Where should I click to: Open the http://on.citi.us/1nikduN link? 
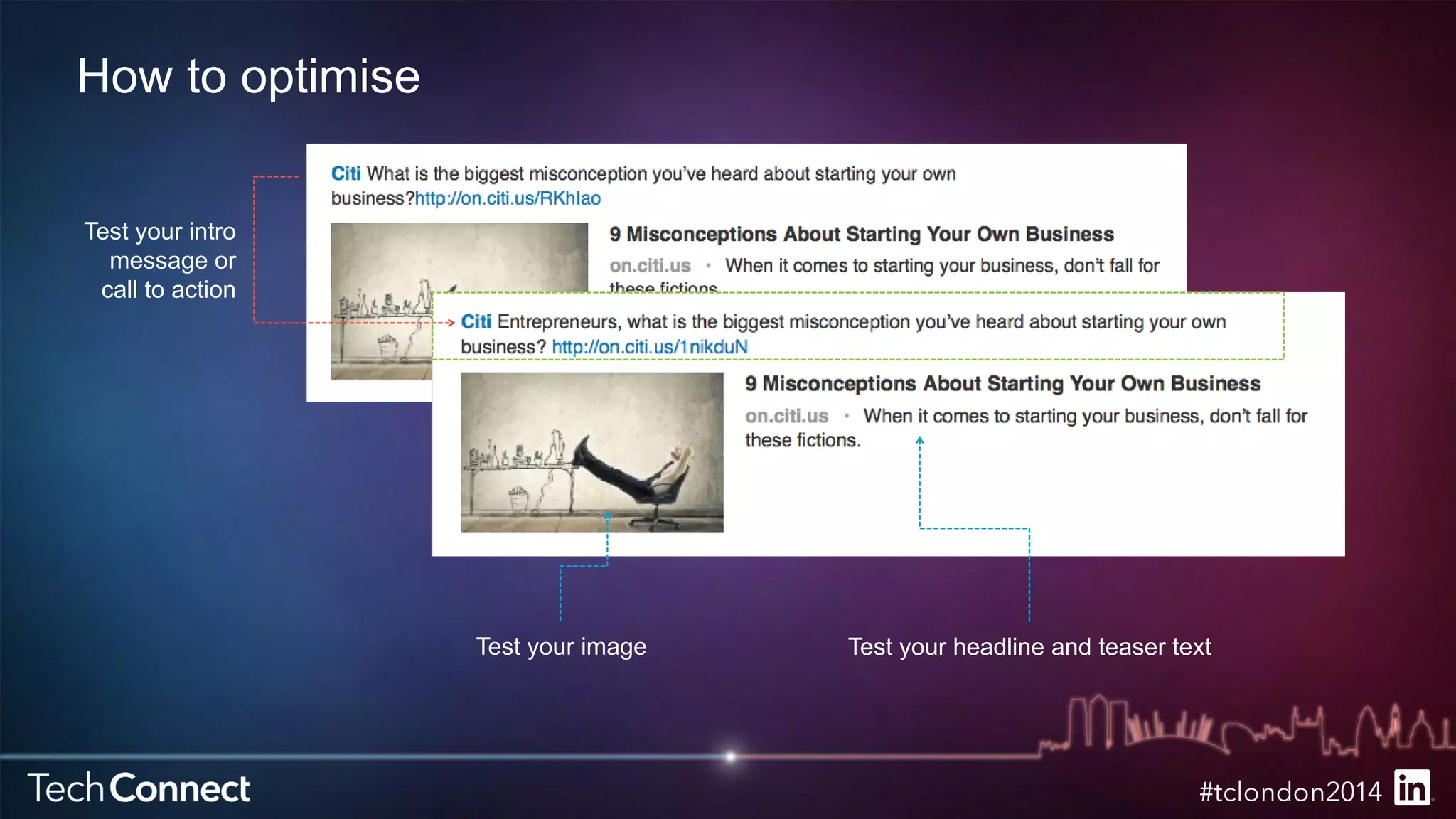tap(650, 347)
